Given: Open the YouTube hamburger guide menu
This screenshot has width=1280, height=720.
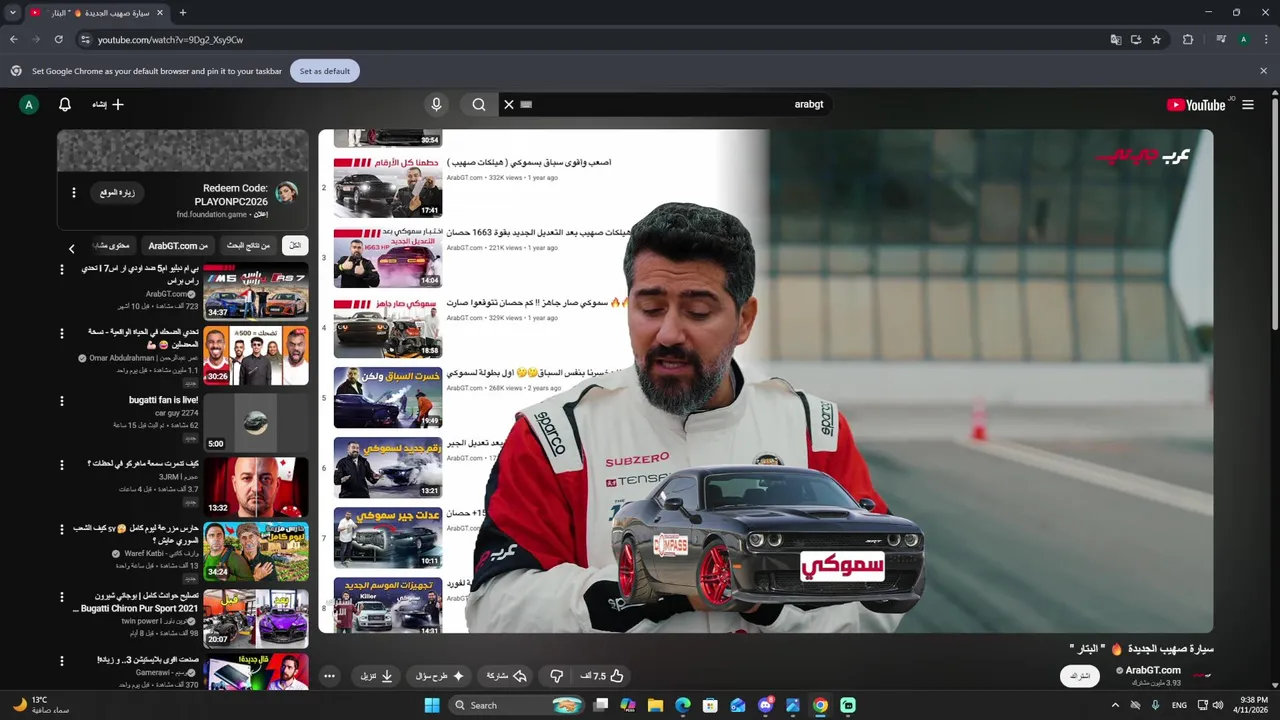Looking at the screenshot, I should [1247, 104].
